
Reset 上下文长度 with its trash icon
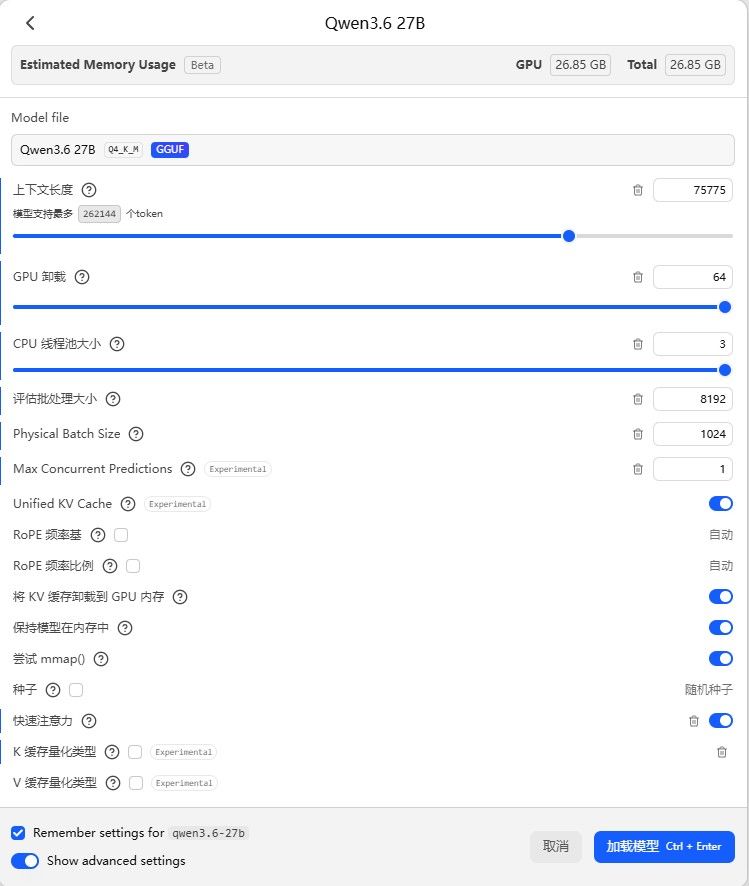638,190
